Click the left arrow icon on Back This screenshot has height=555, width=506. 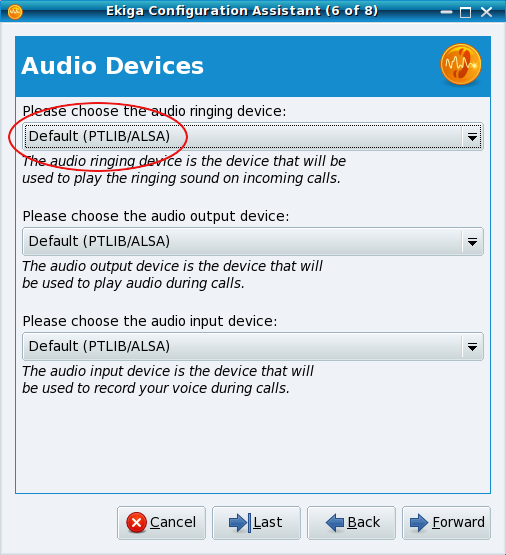pos(335,522)
